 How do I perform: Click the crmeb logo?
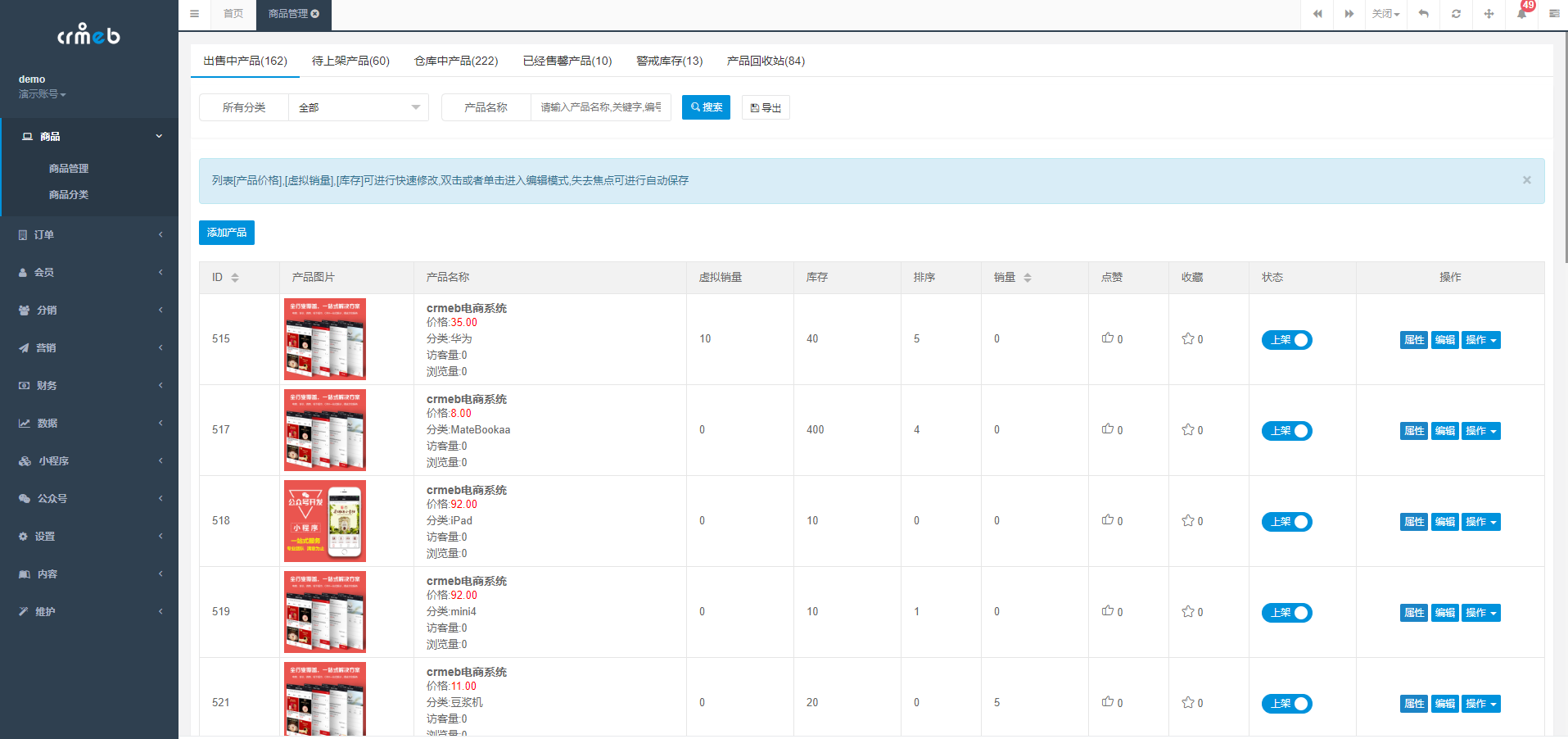88,34
